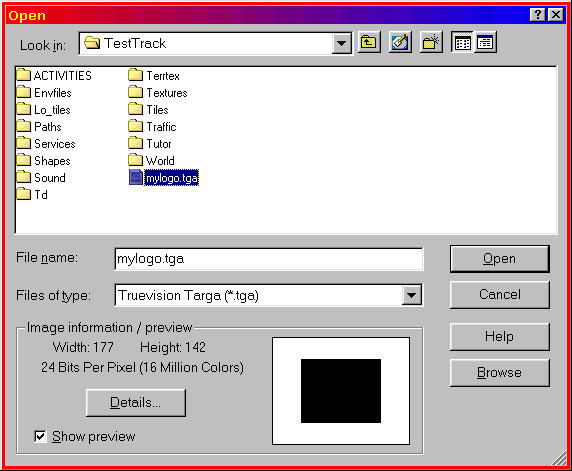The width and height of the screenshot is (572, 471).
Task: Open the Files of type dropdown arrow
Action: coord(412,295)
